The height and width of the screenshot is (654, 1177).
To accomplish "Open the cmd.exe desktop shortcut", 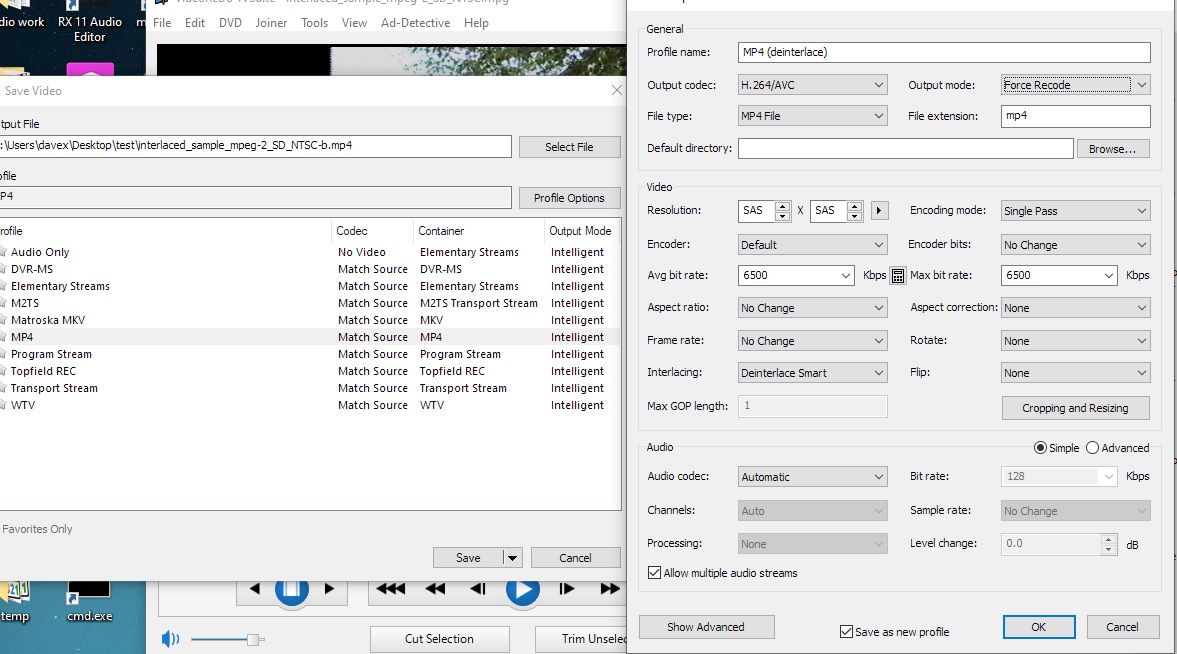I will tap(89, 602).
